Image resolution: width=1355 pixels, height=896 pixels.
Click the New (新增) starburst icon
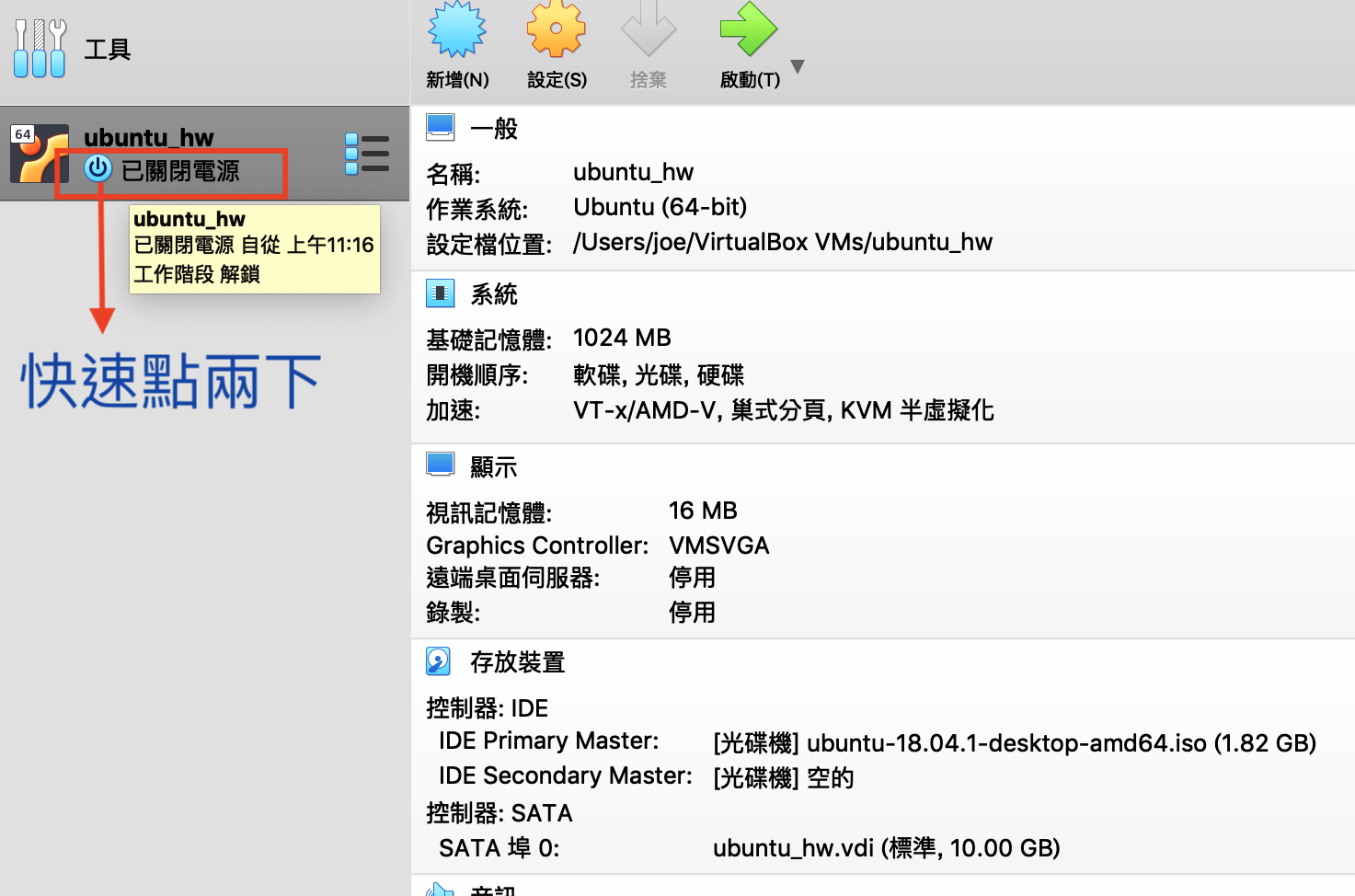pyautogui.click(x=457, y=29)
